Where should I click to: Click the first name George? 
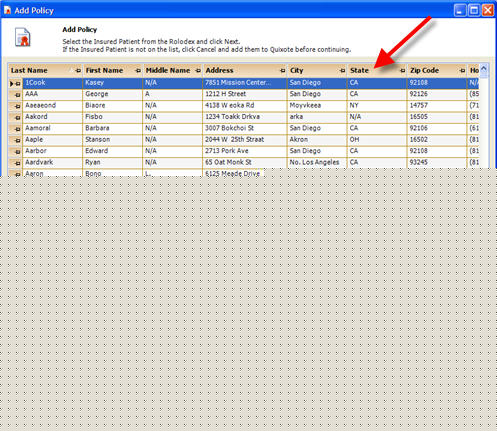[x=96, y=94]
